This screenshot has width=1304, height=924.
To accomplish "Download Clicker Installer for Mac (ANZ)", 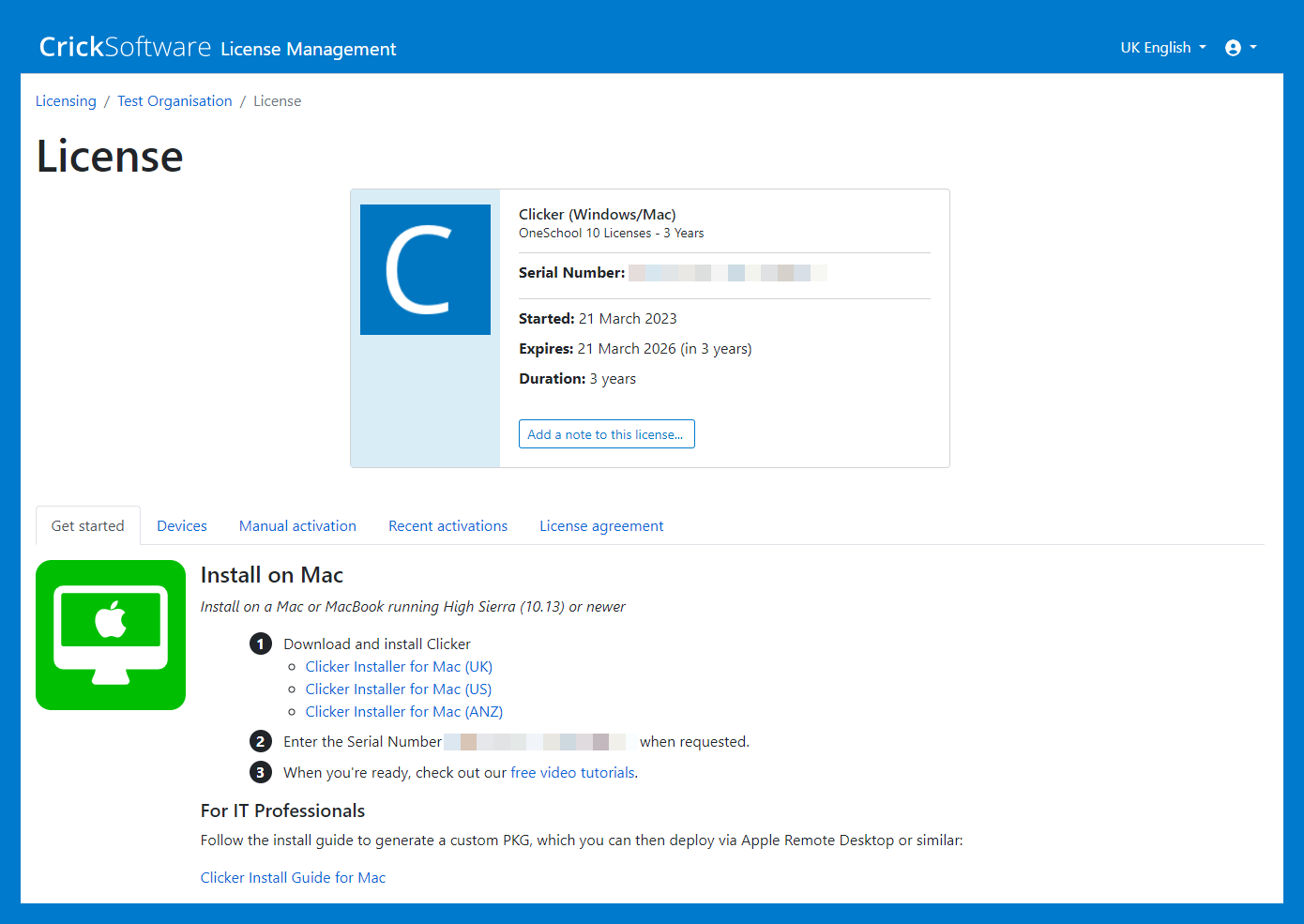I will pos(404,712).
